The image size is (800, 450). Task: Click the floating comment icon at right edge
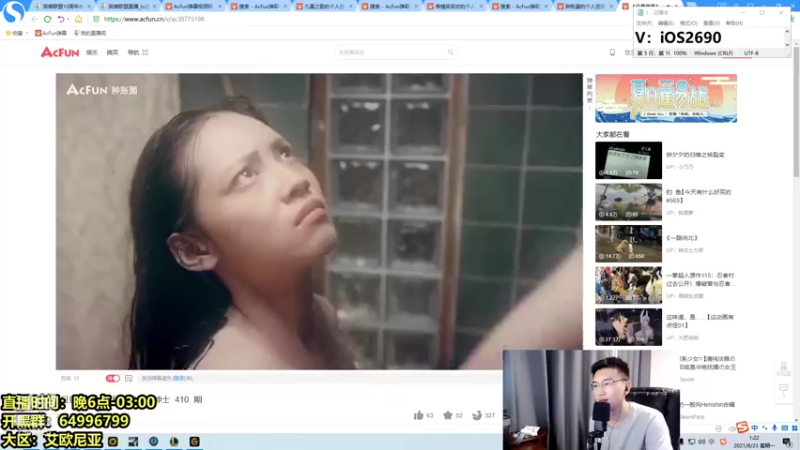(784, 389)
